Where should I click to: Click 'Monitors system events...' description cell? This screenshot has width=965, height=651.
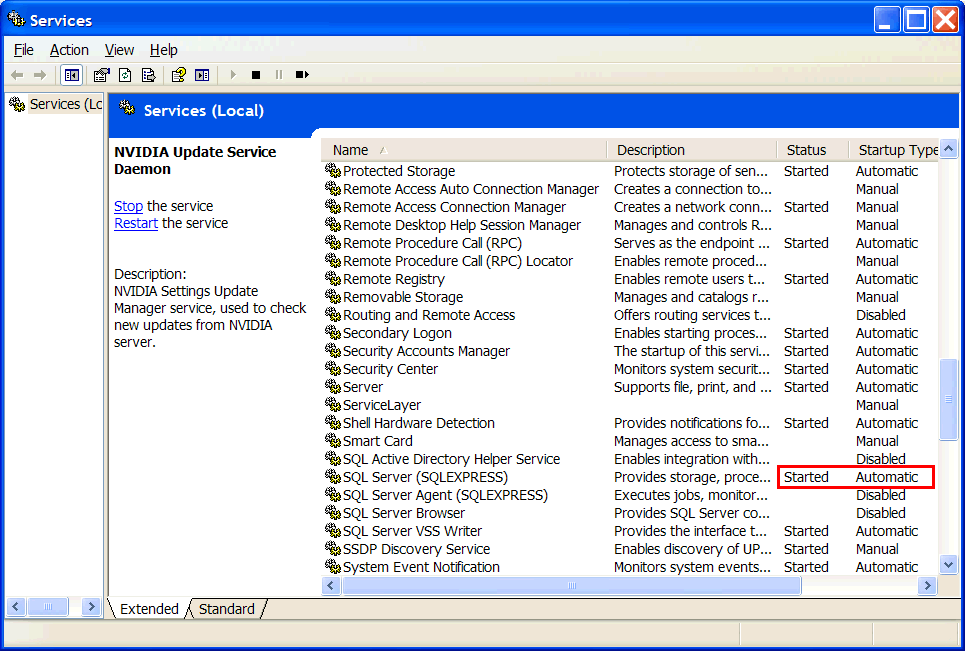click(692, 567)
